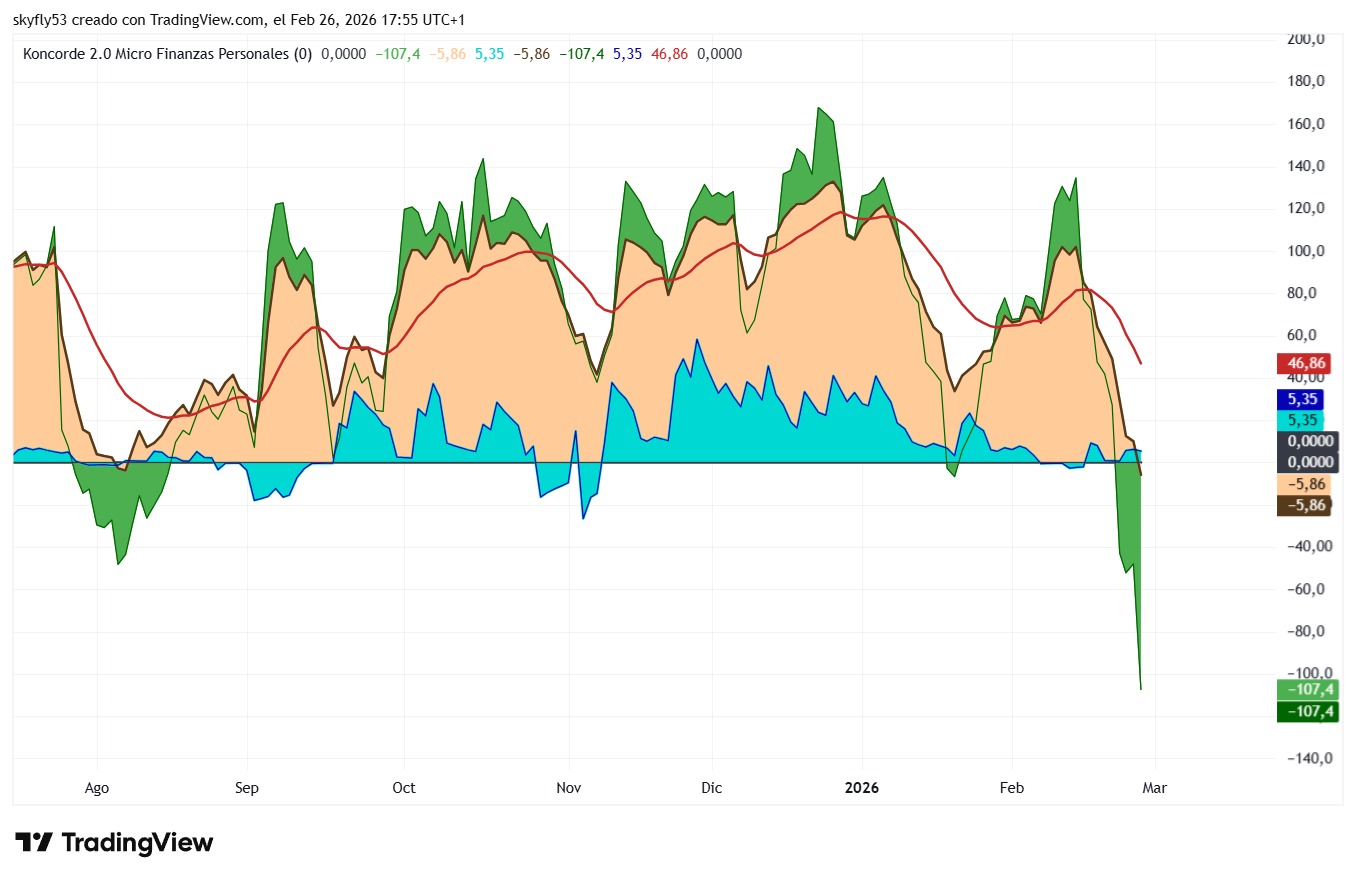
Task: Click the light orange −5,86 axis price tag
Action: 1305,484
